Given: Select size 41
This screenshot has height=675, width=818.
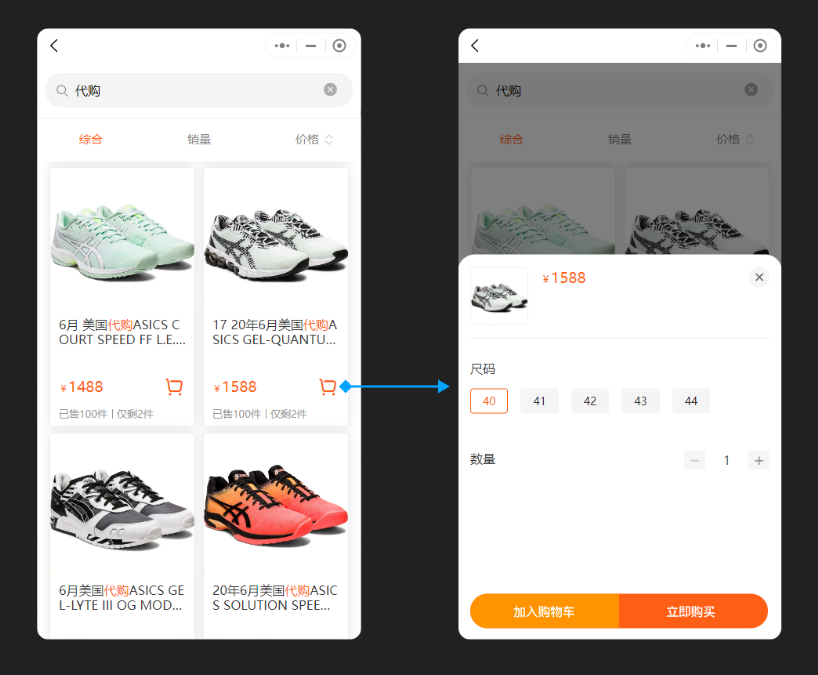Looking at the screenshot, I should pos(539,401).
